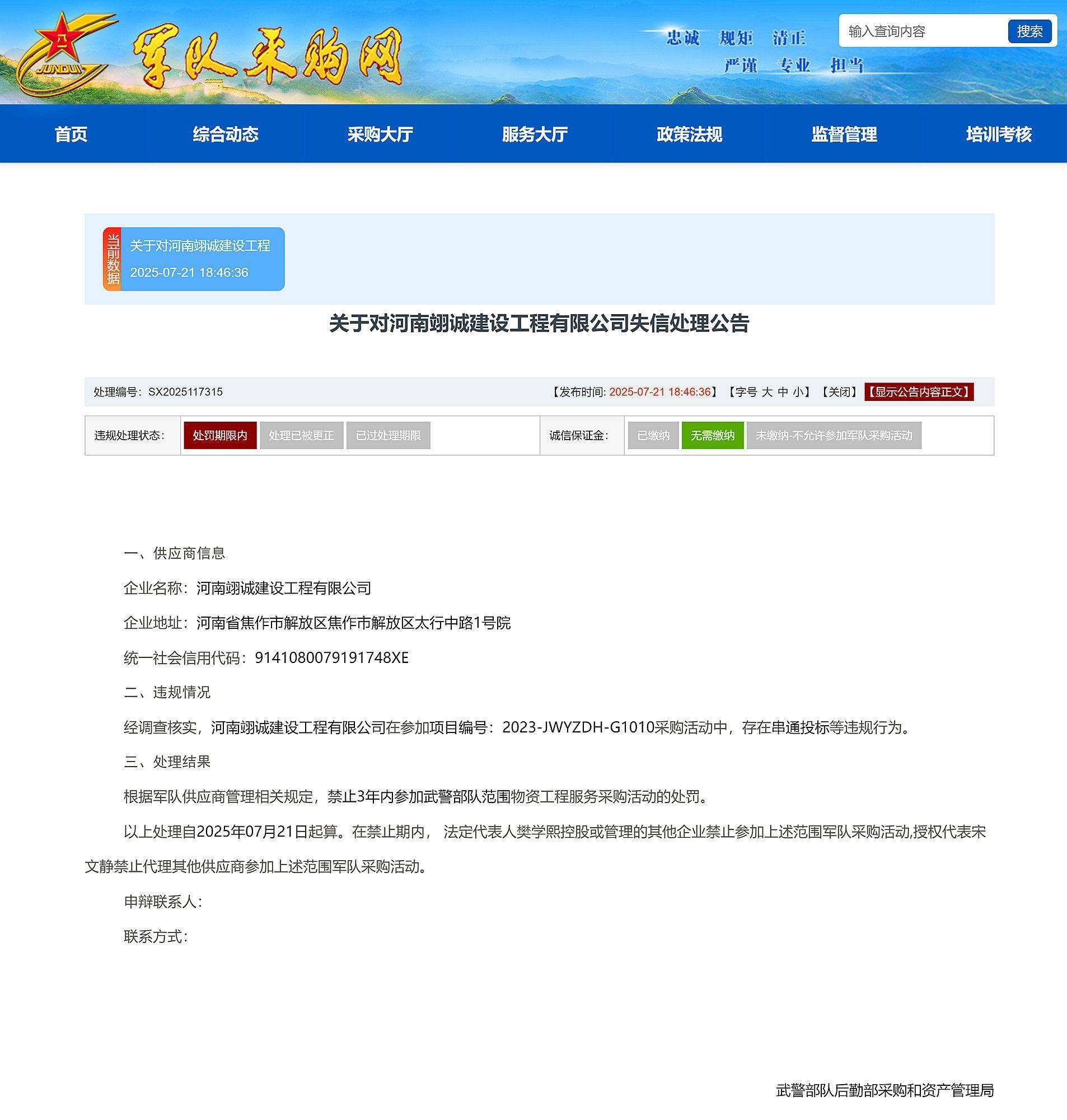Click the 【关闭】 close link

point(839,392)
